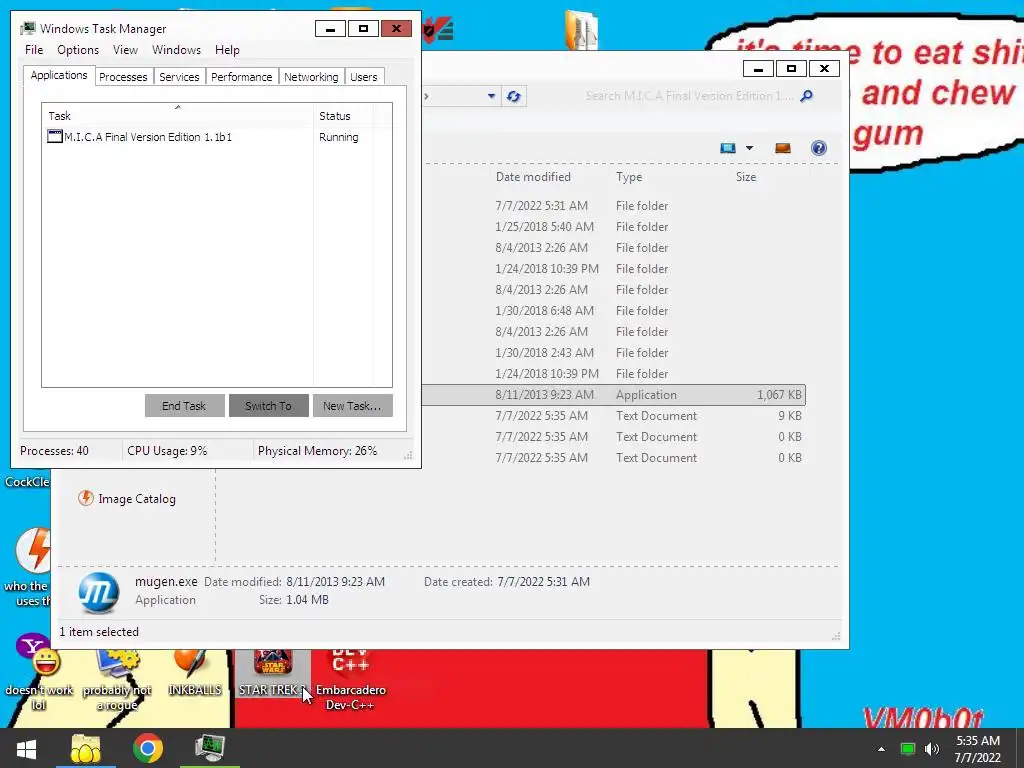Open the view options dropdown arrow
1024x768 pixels.
pos(749,148)
